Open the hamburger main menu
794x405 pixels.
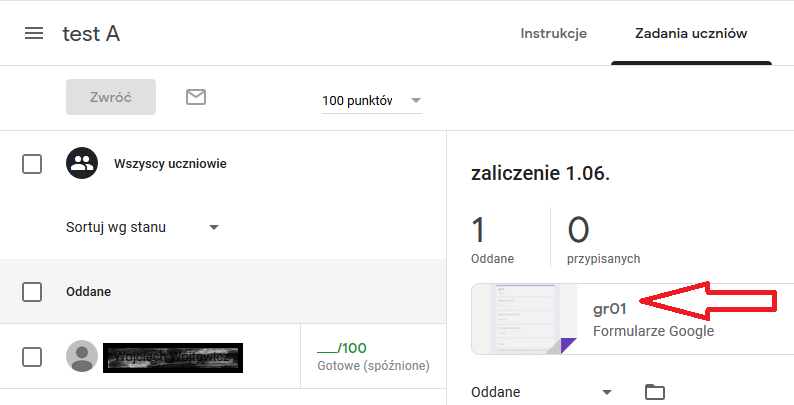[34, 33]
